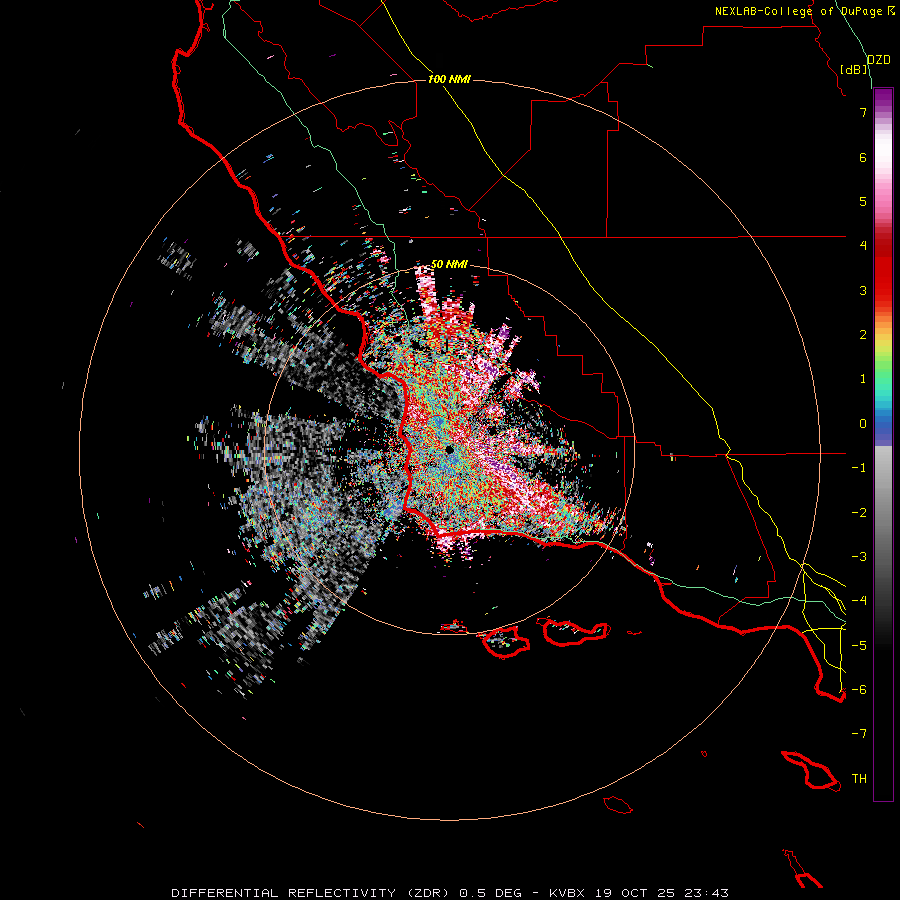Click the DZD legend title
The image size is (900, 900).
(879, 60)
